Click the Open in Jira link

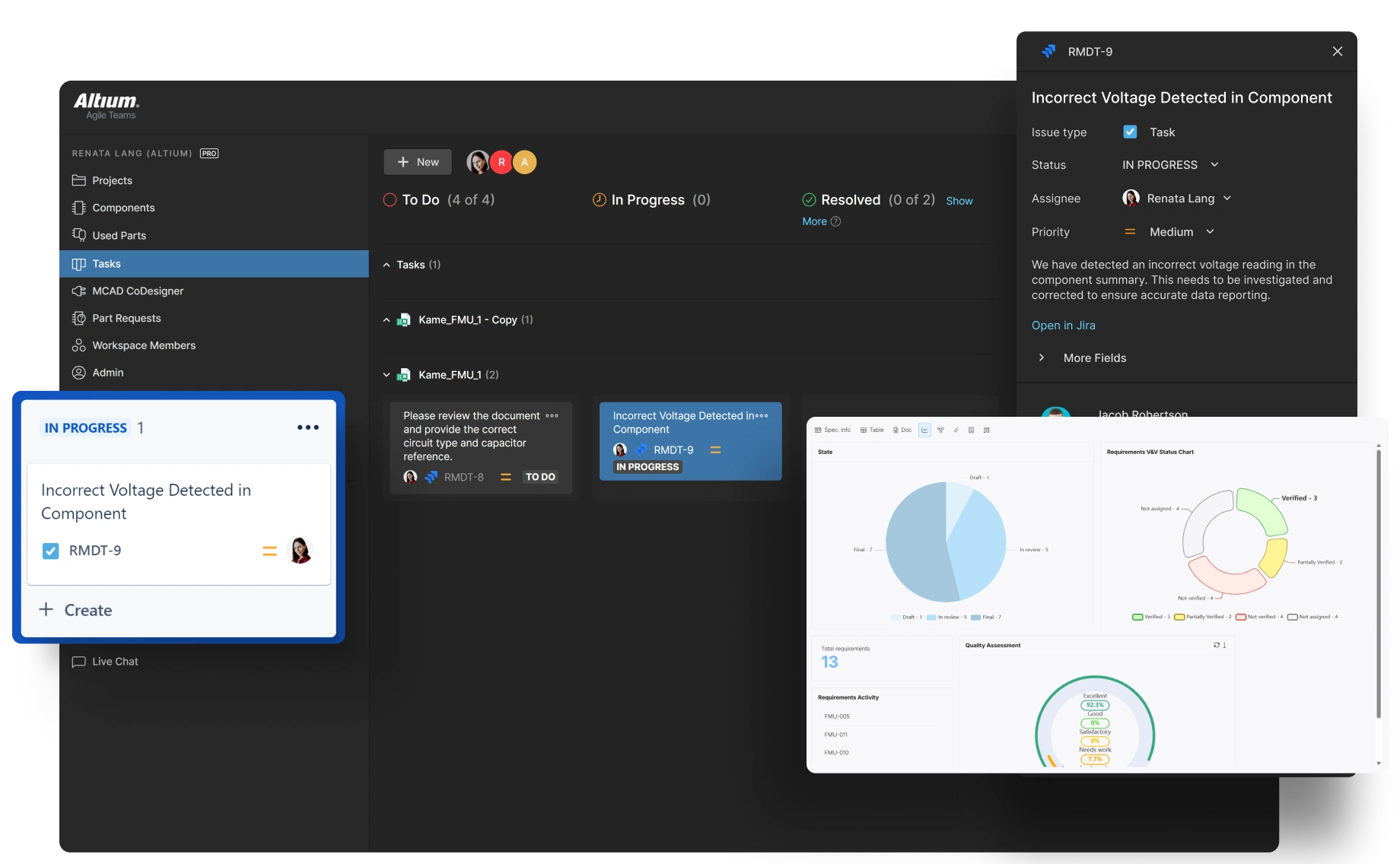pyautogui.click(x=1063, y=326)
